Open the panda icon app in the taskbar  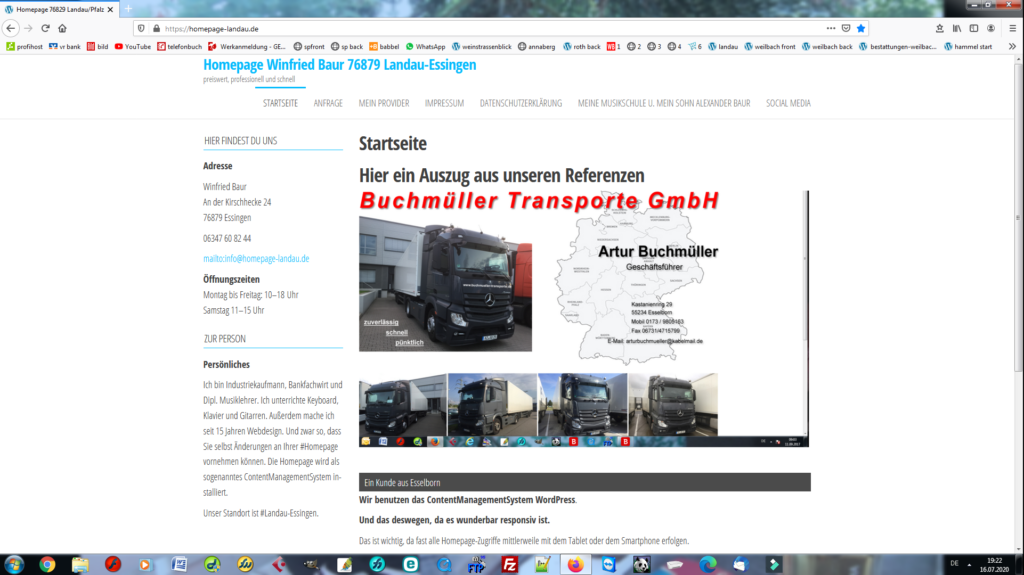pos(641,564)
